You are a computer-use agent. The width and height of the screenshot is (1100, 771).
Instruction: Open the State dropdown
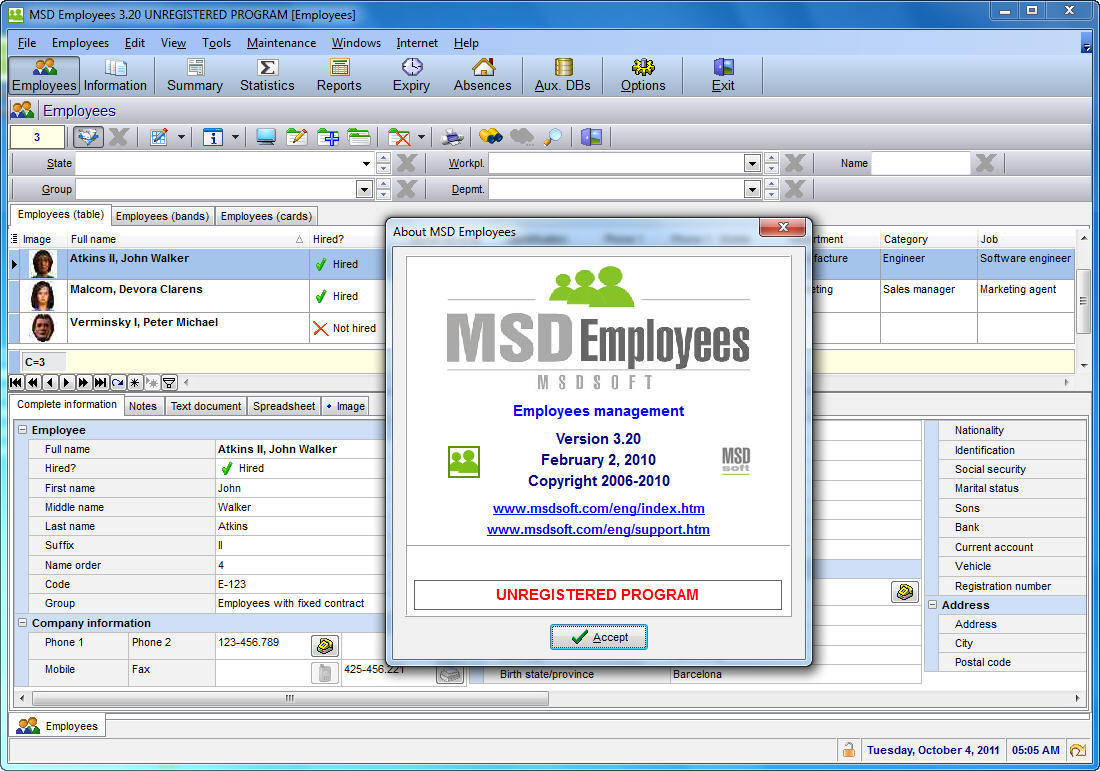pos(366,163)
